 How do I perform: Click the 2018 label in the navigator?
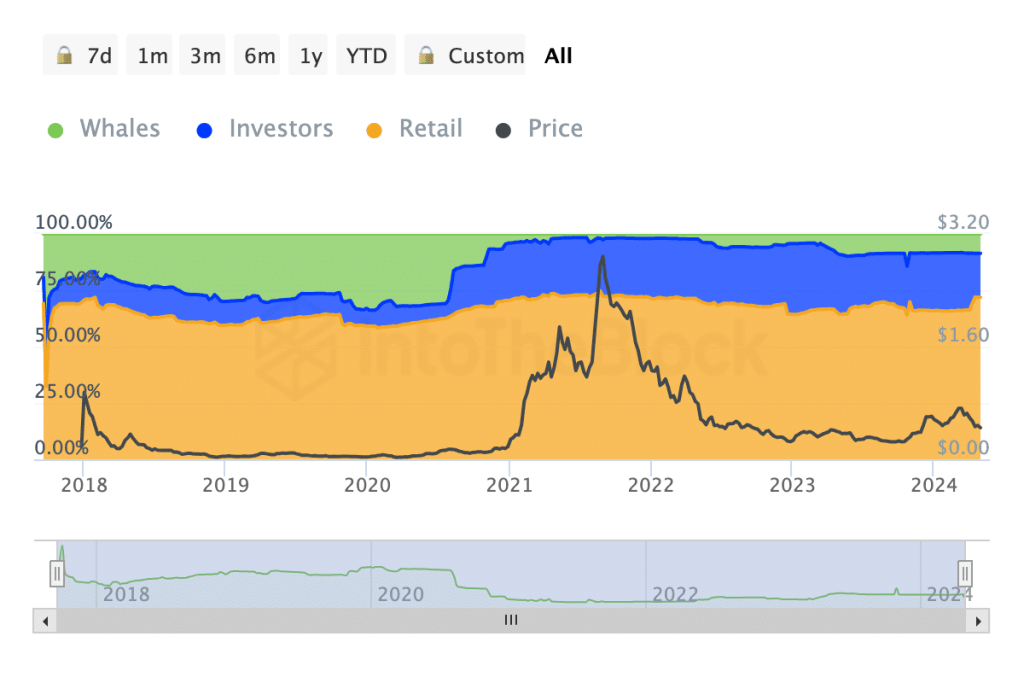coord(126,594)
